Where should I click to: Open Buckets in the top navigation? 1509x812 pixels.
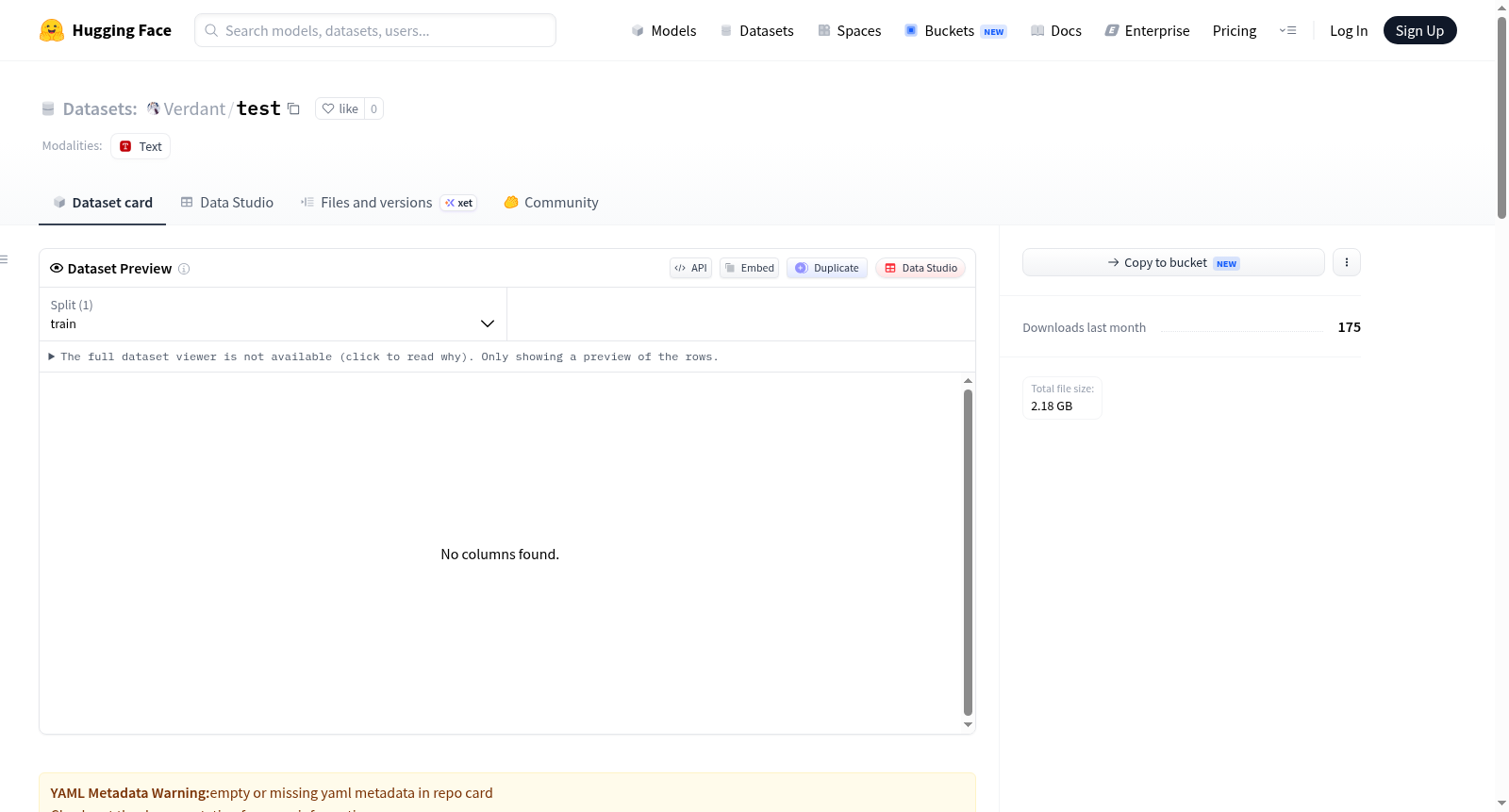tap(955, 30)
